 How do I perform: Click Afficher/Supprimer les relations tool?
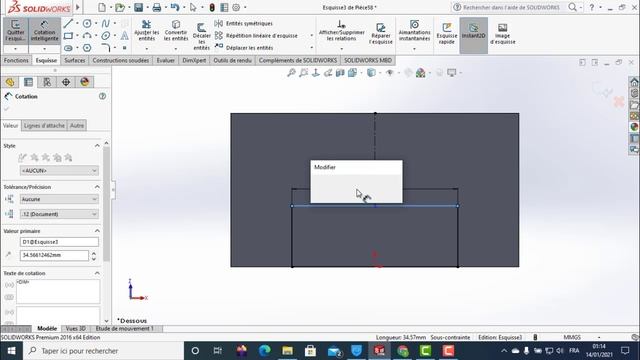pyautogui.click(x=341, y=31)
